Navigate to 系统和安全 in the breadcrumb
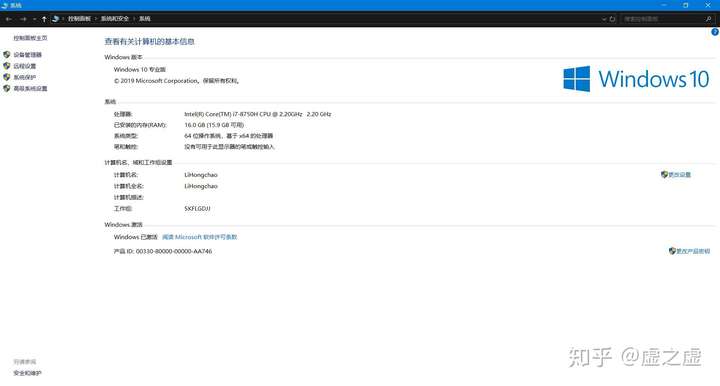 pos(115,19)
